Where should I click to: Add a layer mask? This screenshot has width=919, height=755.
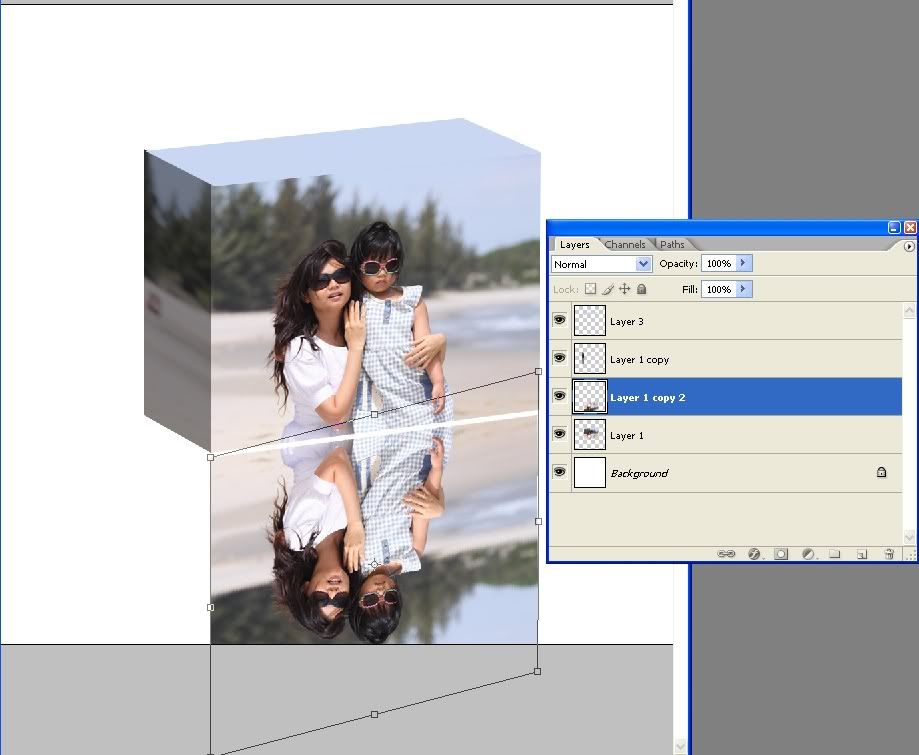(781, 553)
